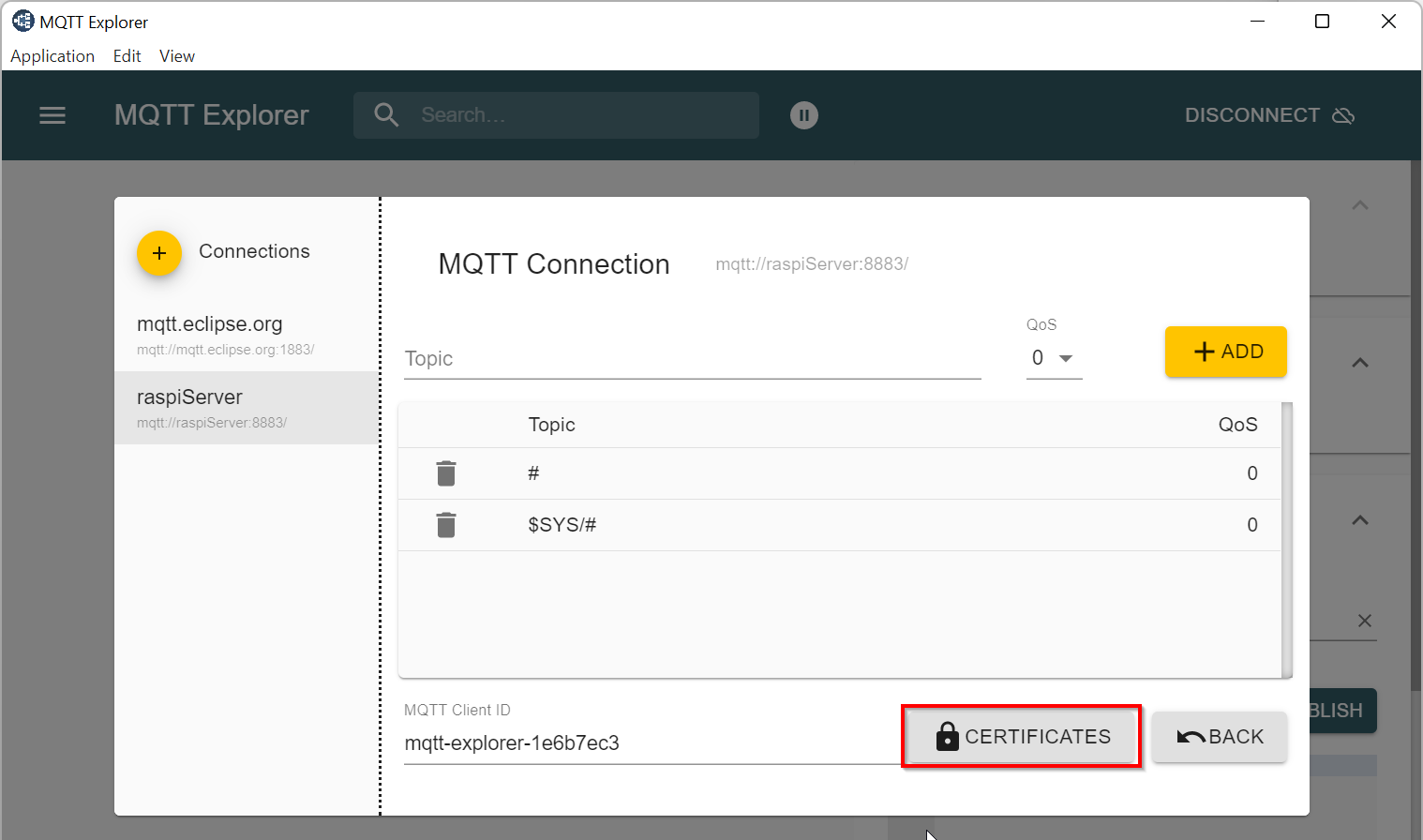Delete the # topic subscription
This screenshot has height=840, width=1423.
point(446,473)
